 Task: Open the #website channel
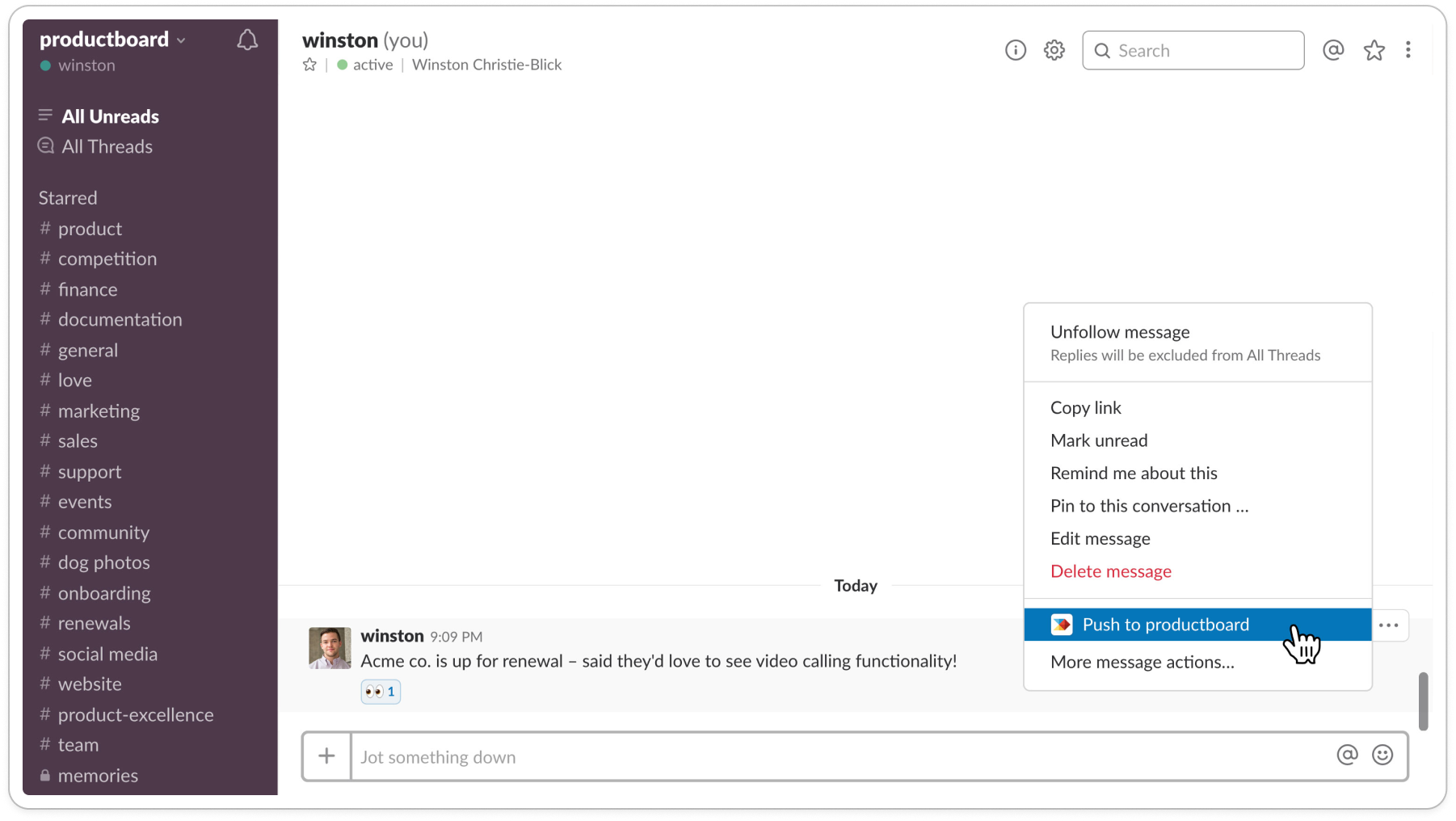pyautogui.click(x=81, y=684)
